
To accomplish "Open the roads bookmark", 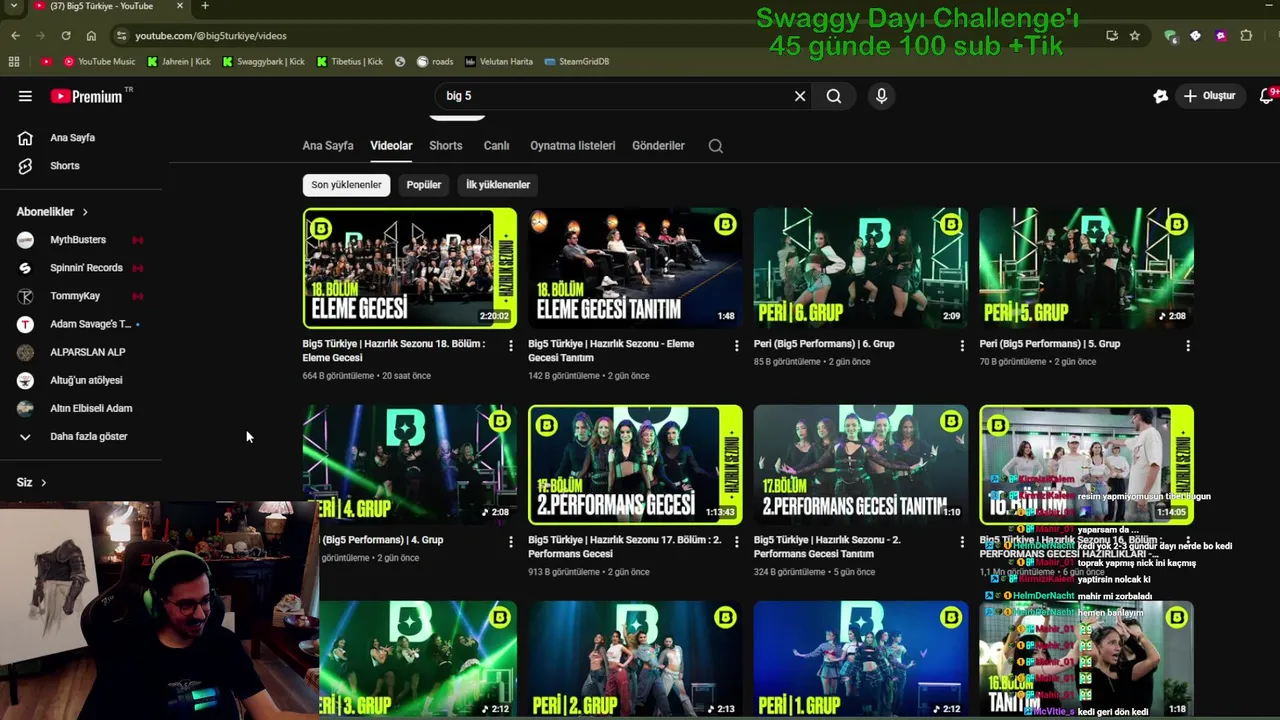I will [435, 61].
